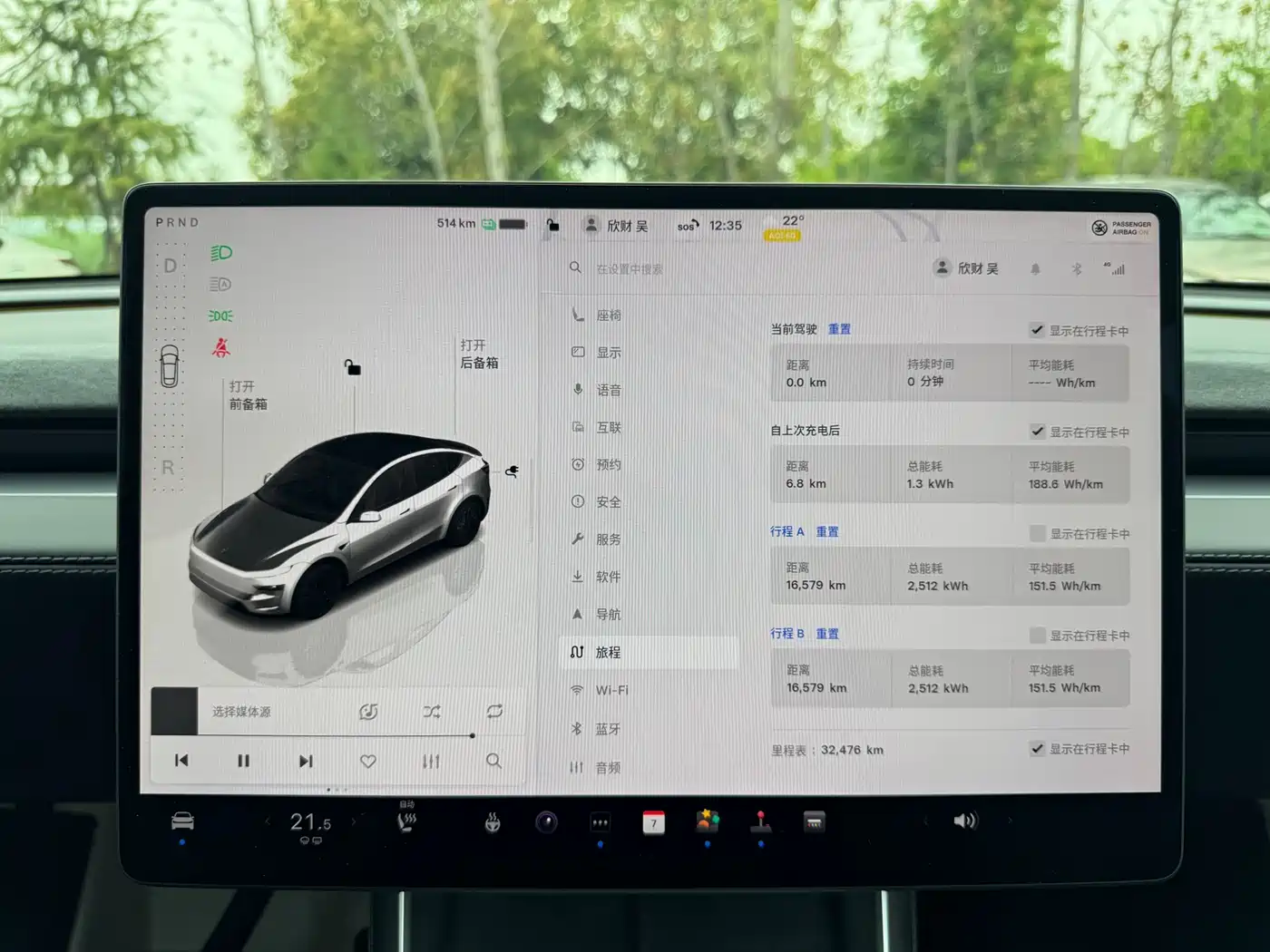The width and height of the screenshot is (1270, 952).
Task: Enable shuffle in the media player
Action: [431, 712]
